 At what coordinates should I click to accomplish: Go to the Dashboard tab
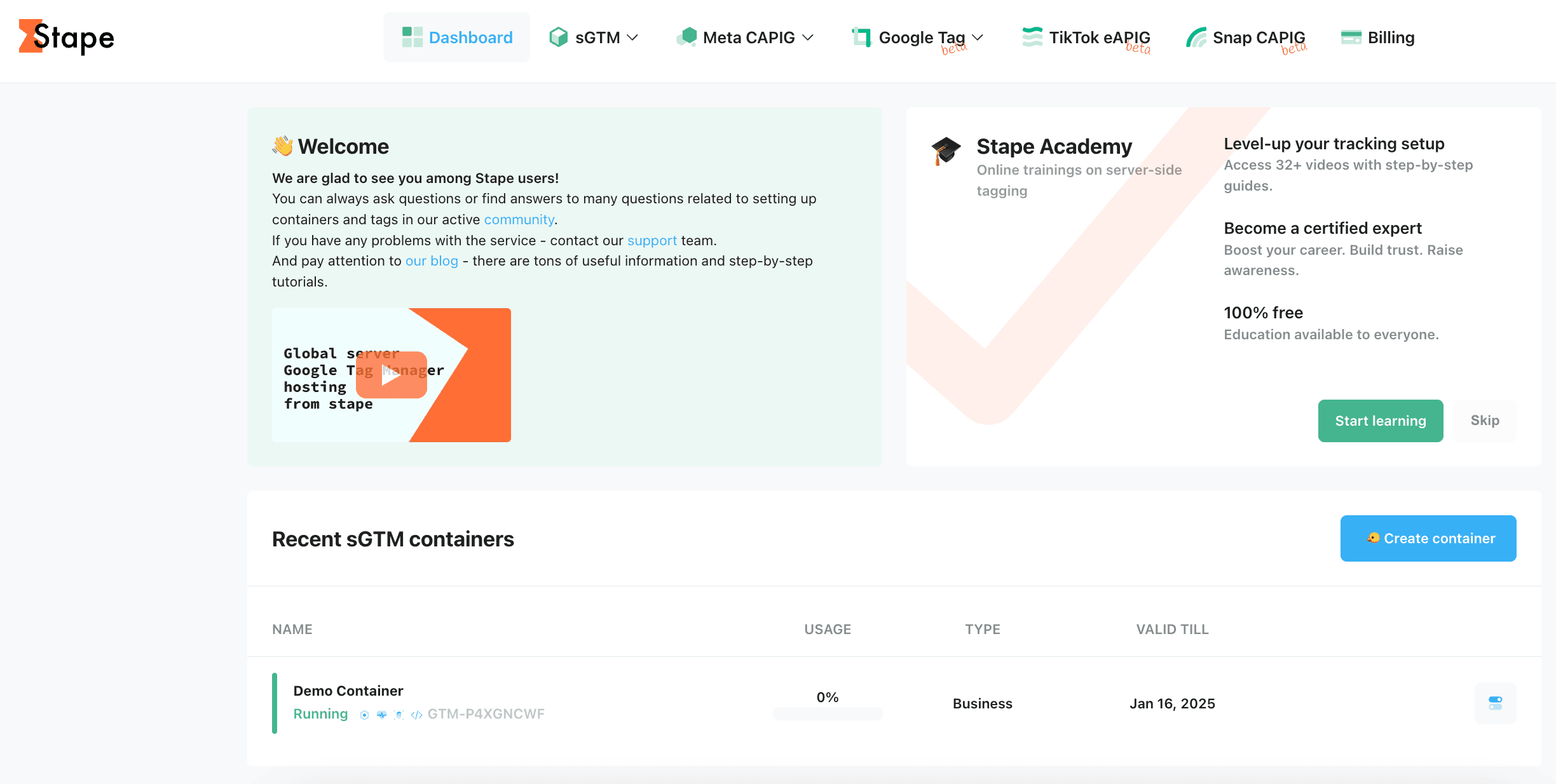[456, 37]
